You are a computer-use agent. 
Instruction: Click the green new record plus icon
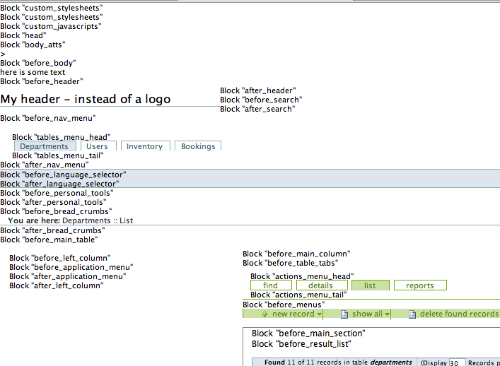tap(265, 314)
